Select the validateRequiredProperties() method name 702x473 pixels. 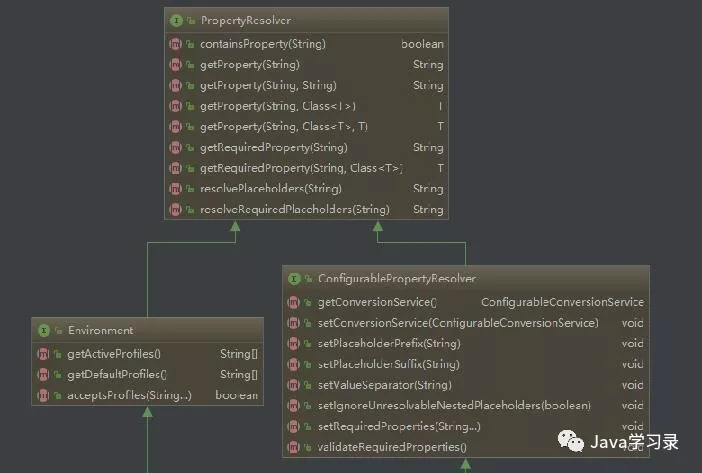(x=392, y=447)
